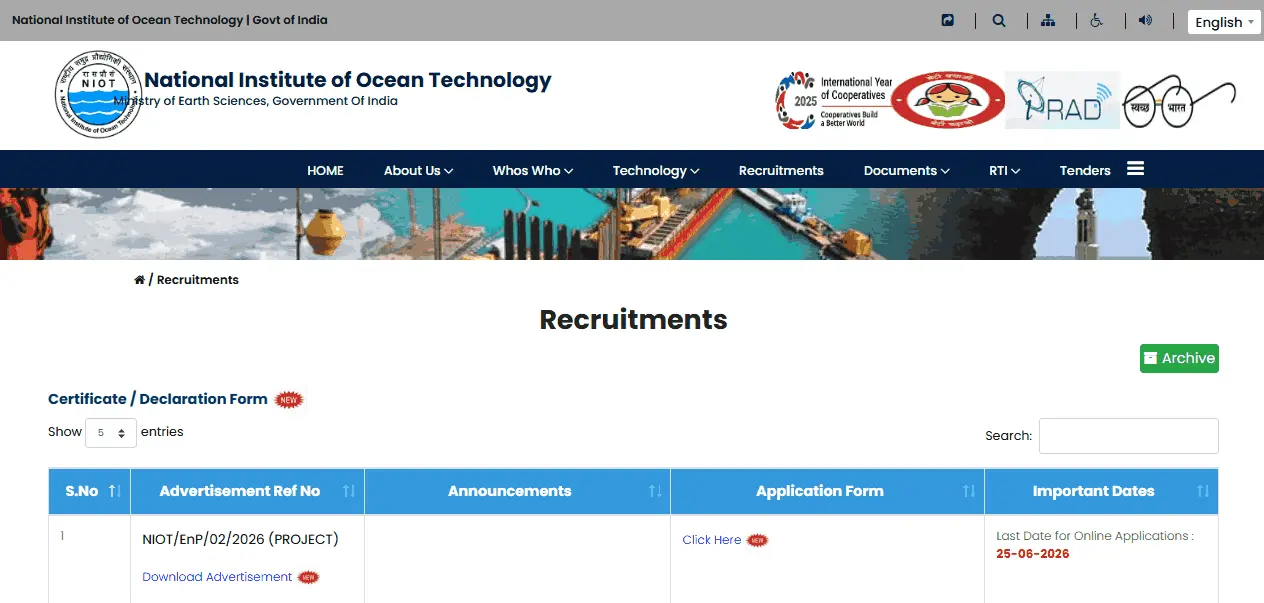The width and height of the screenshot is (1264, 603).
Task: Open the search magnifier icon
Action: [998, 20]
